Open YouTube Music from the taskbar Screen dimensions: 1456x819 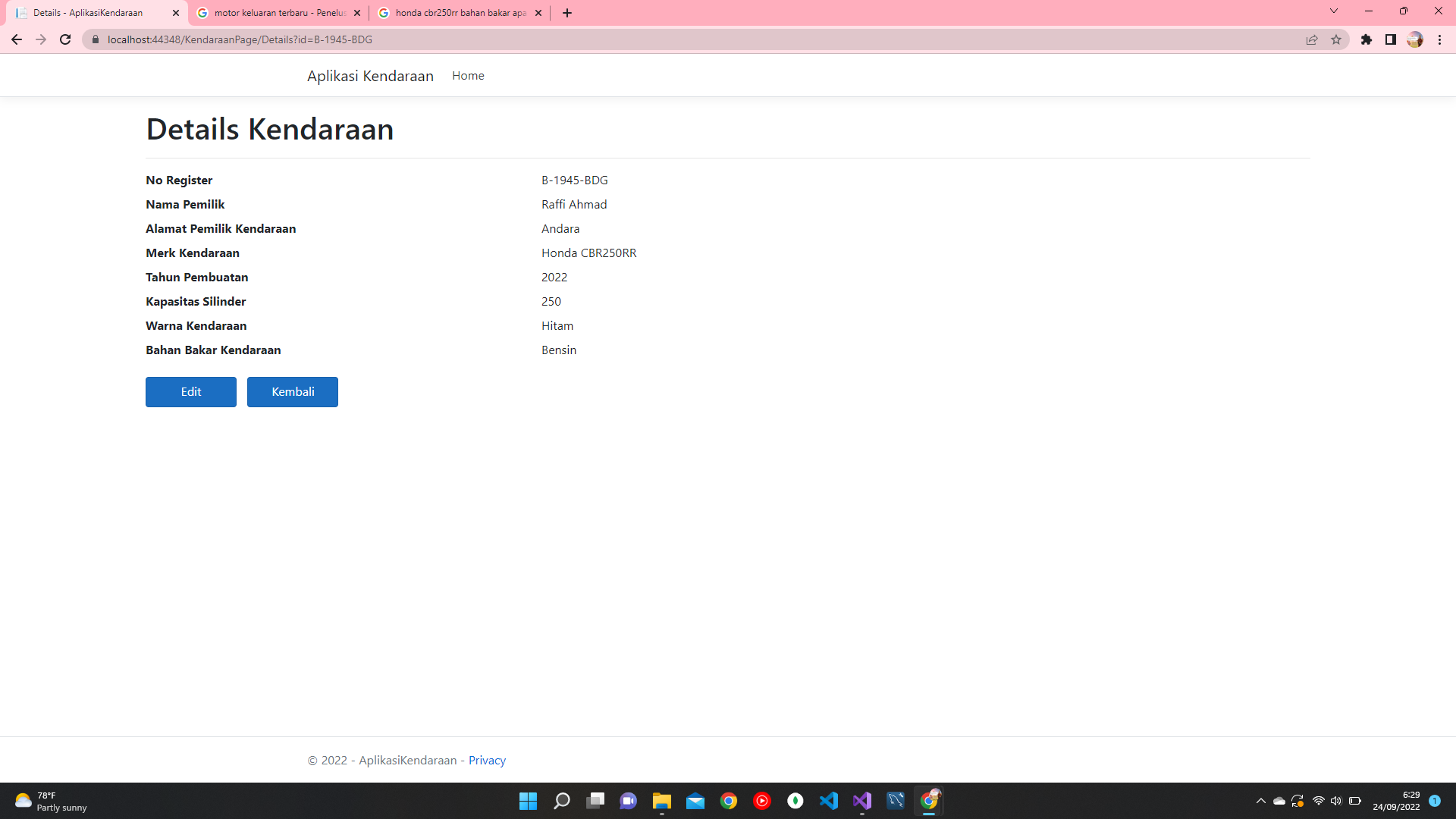[762, 801]
